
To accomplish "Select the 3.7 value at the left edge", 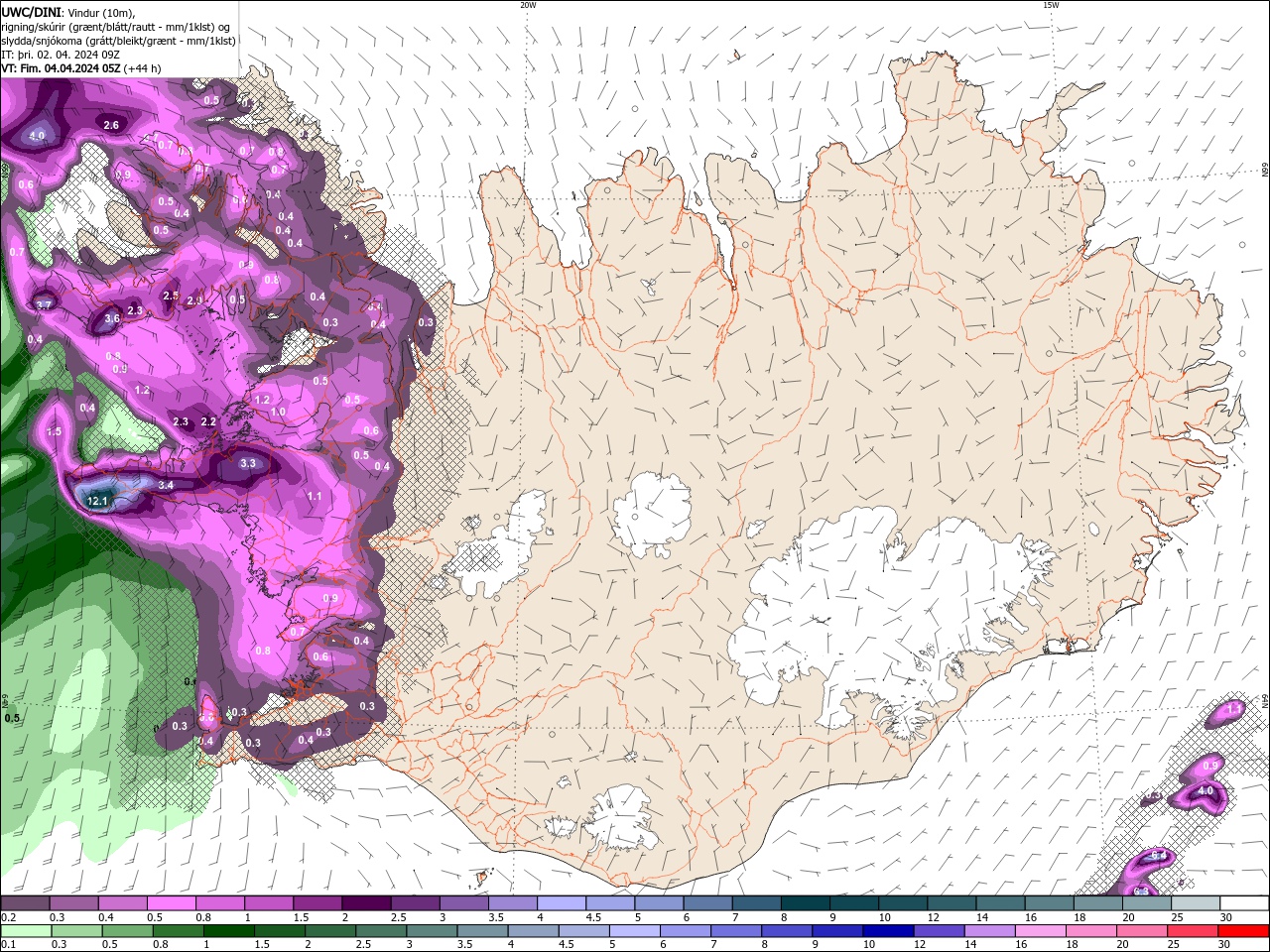I will [x=45, y=304].
